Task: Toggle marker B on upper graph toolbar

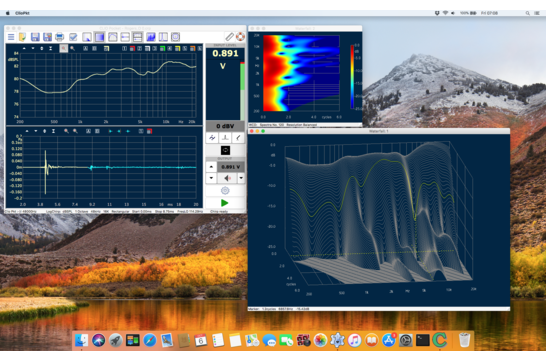Action: click(94, 48)
